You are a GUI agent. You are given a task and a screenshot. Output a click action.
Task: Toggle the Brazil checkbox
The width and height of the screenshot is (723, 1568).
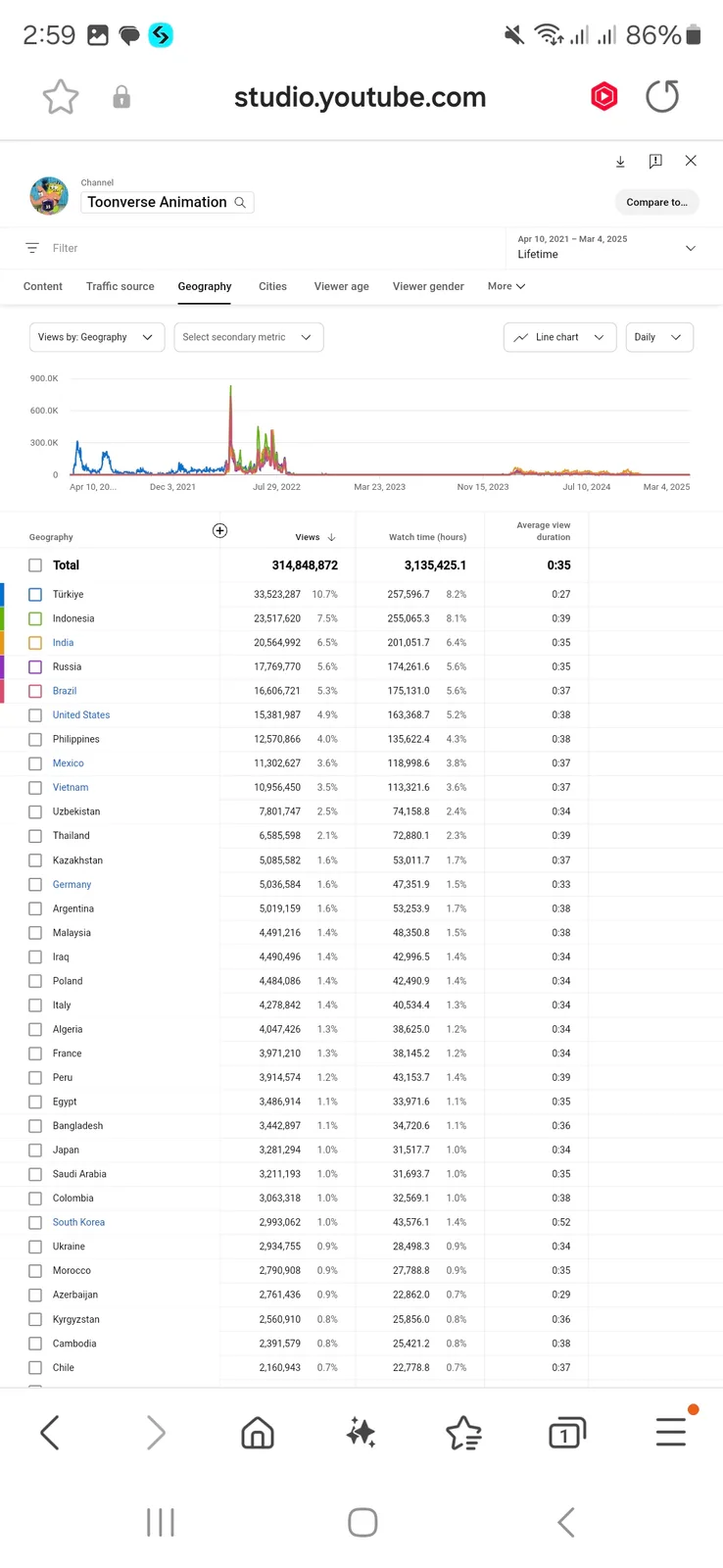click(x=35, y=691)
